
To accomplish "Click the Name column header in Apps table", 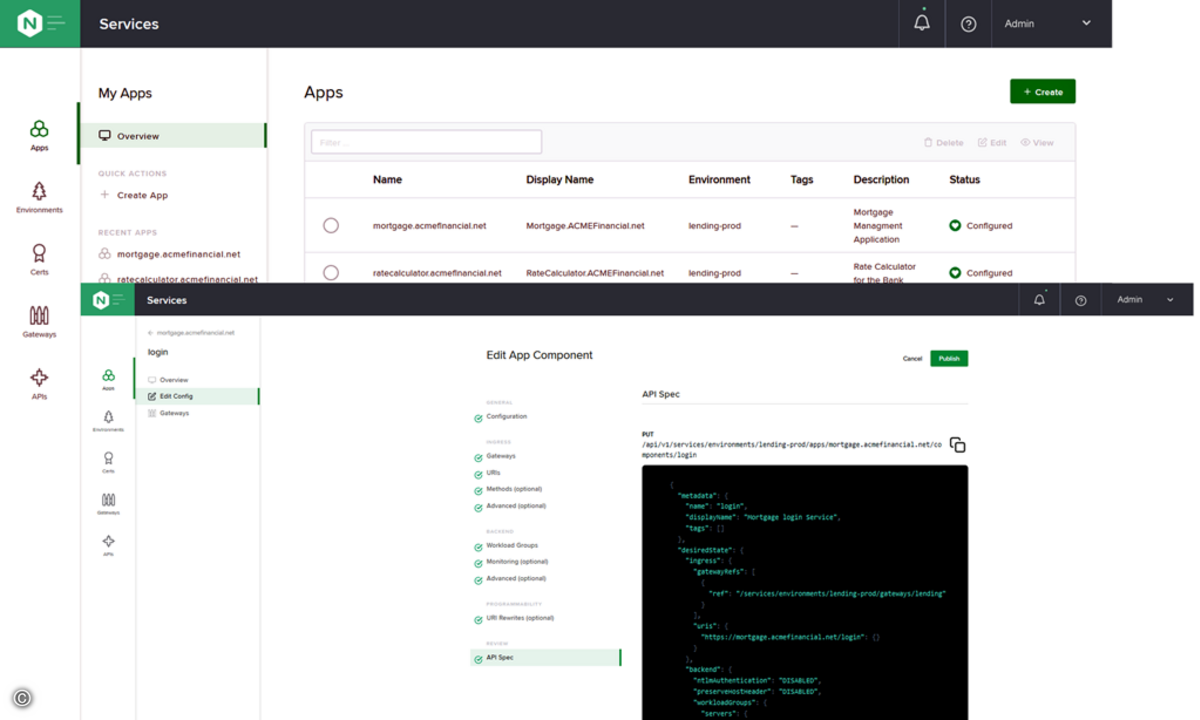I will click(387, 180).
